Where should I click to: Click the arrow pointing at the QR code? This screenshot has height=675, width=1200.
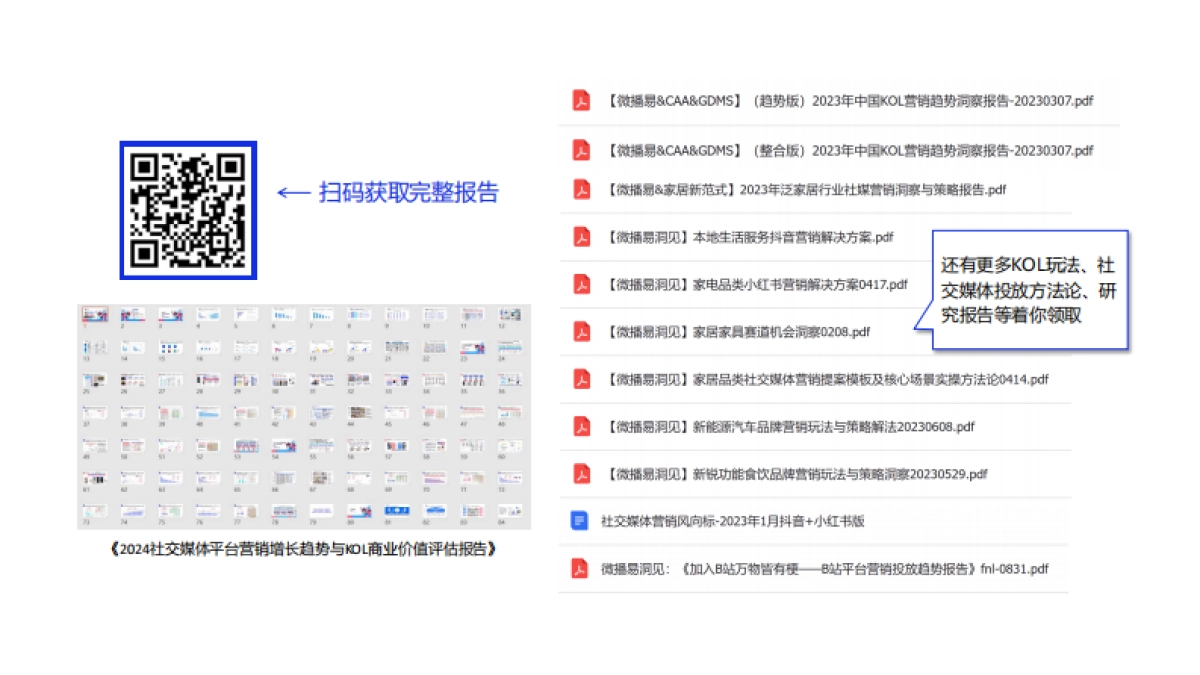point(293,192)
